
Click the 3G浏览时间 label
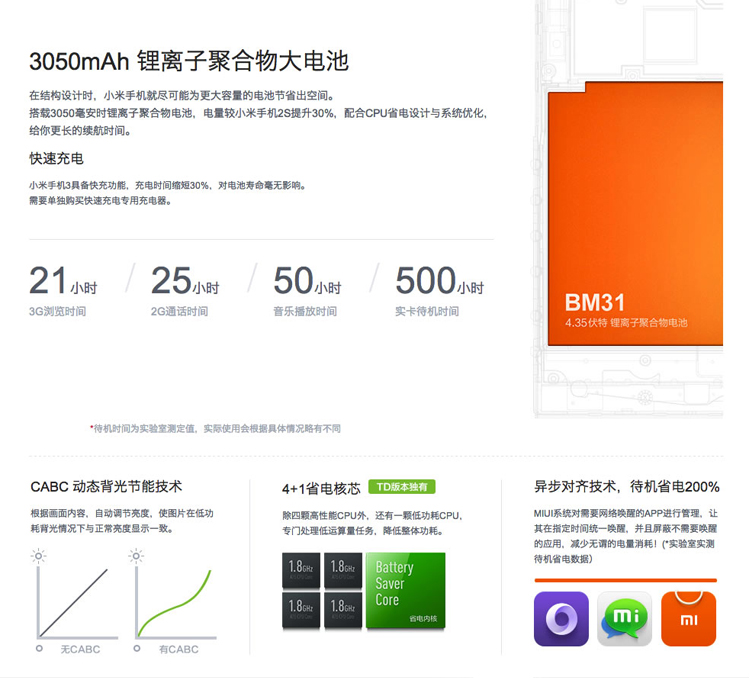[57, 311]
